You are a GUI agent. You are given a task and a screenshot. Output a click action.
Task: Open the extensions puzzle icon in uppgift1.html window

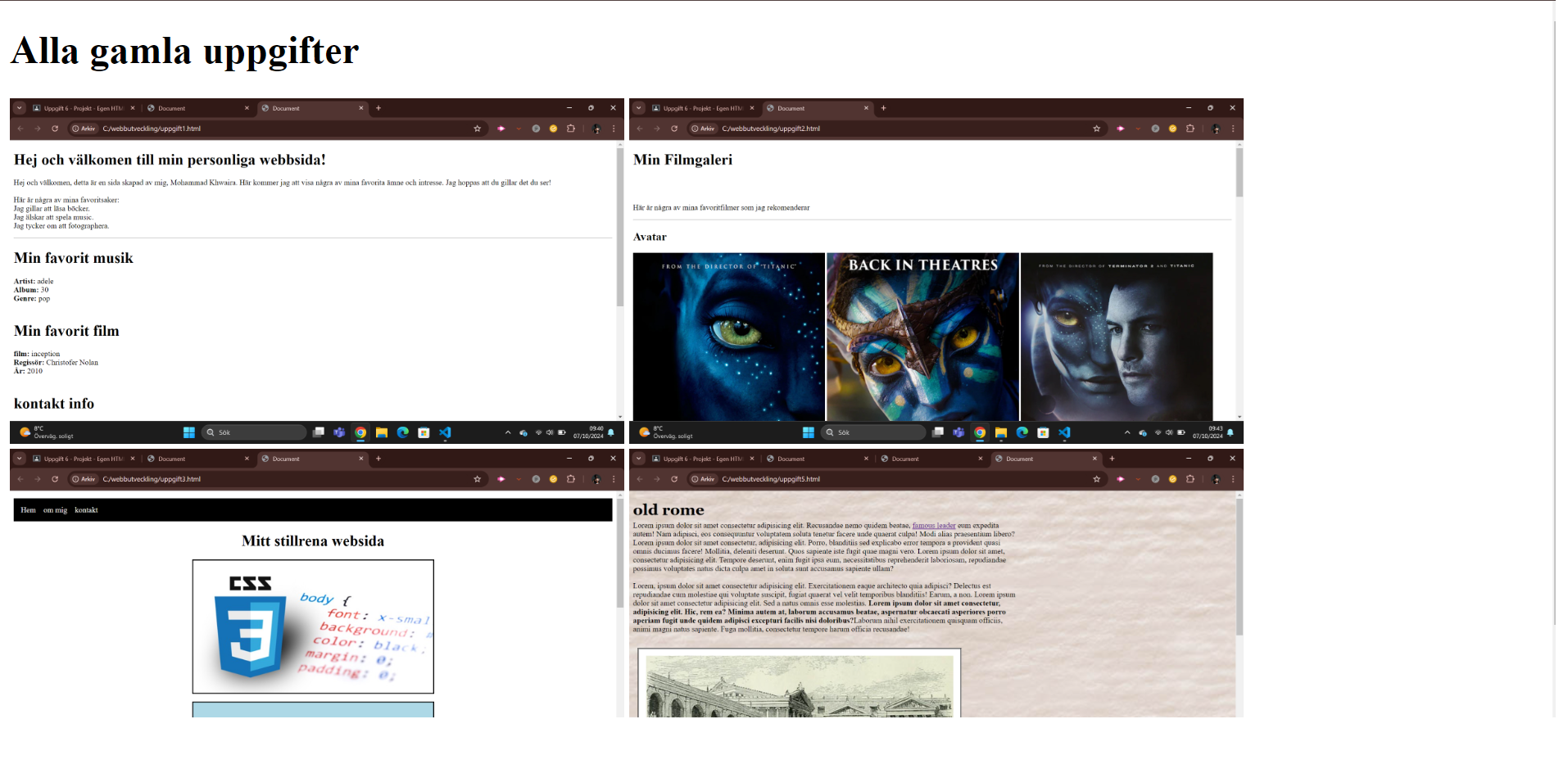point(571,129)
